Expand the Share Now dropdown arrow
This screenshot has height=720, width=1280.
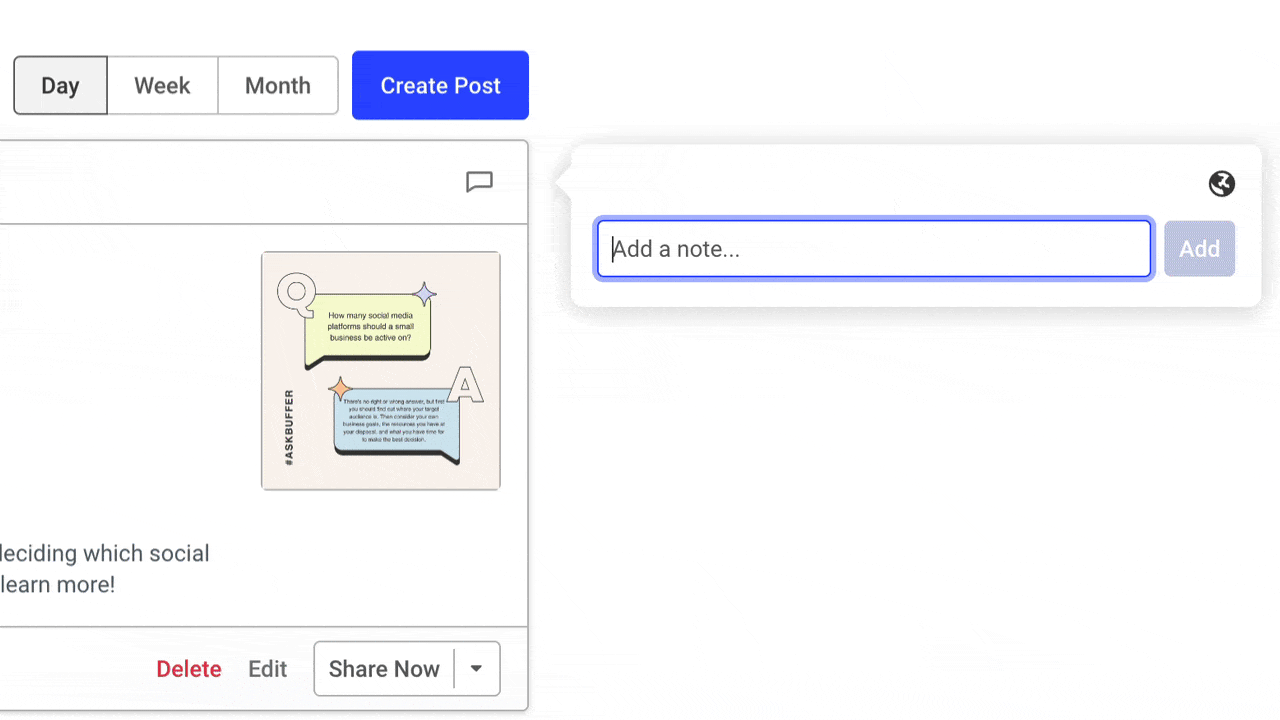point(477,669)
